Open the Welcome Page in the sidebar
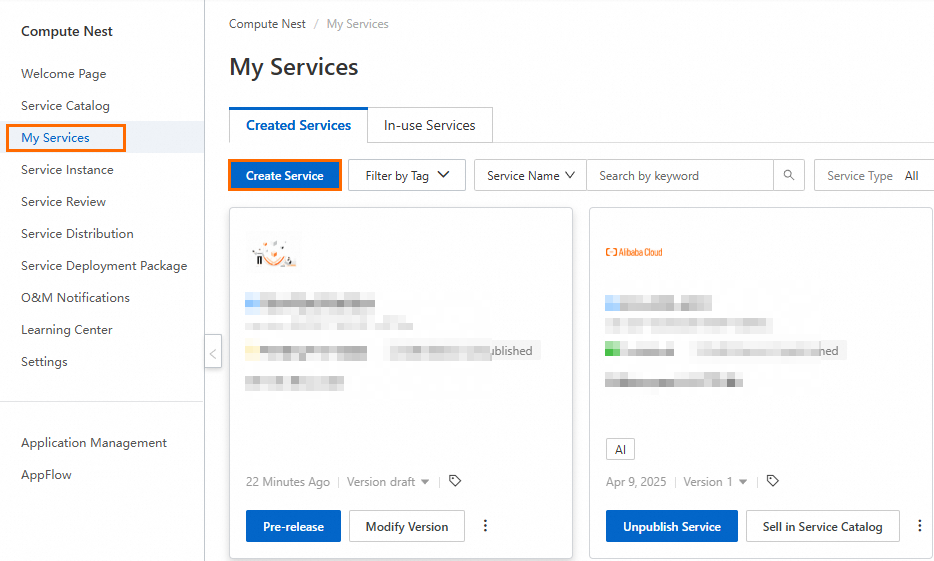 pyautogui.click(x=64, y=74)
